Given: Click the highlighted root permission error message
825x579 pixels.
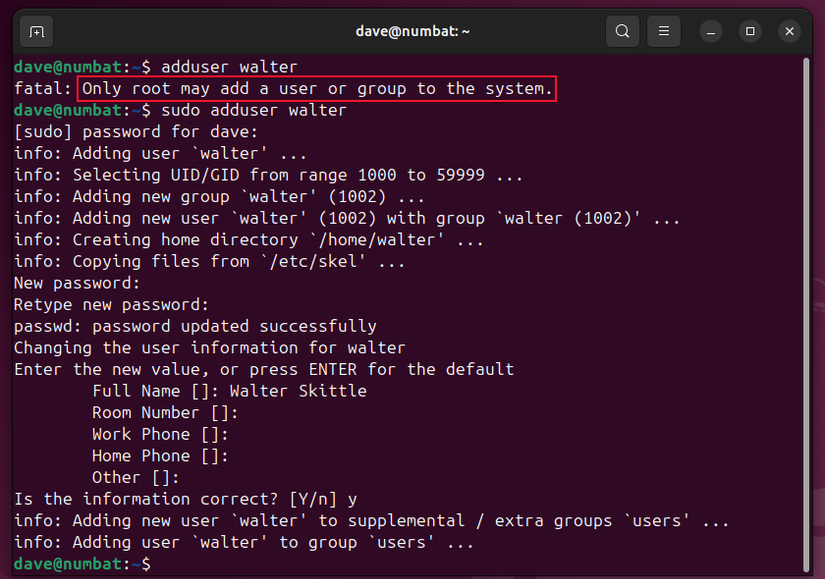Looking at the screenshot, I should [315, 88].
